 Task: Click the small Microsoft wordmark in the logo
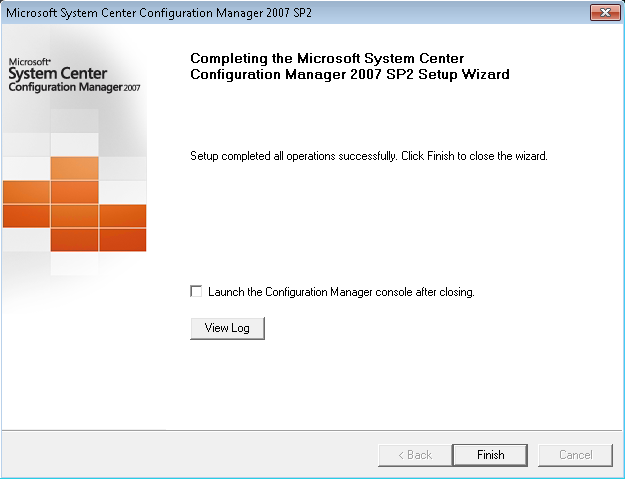29,62
